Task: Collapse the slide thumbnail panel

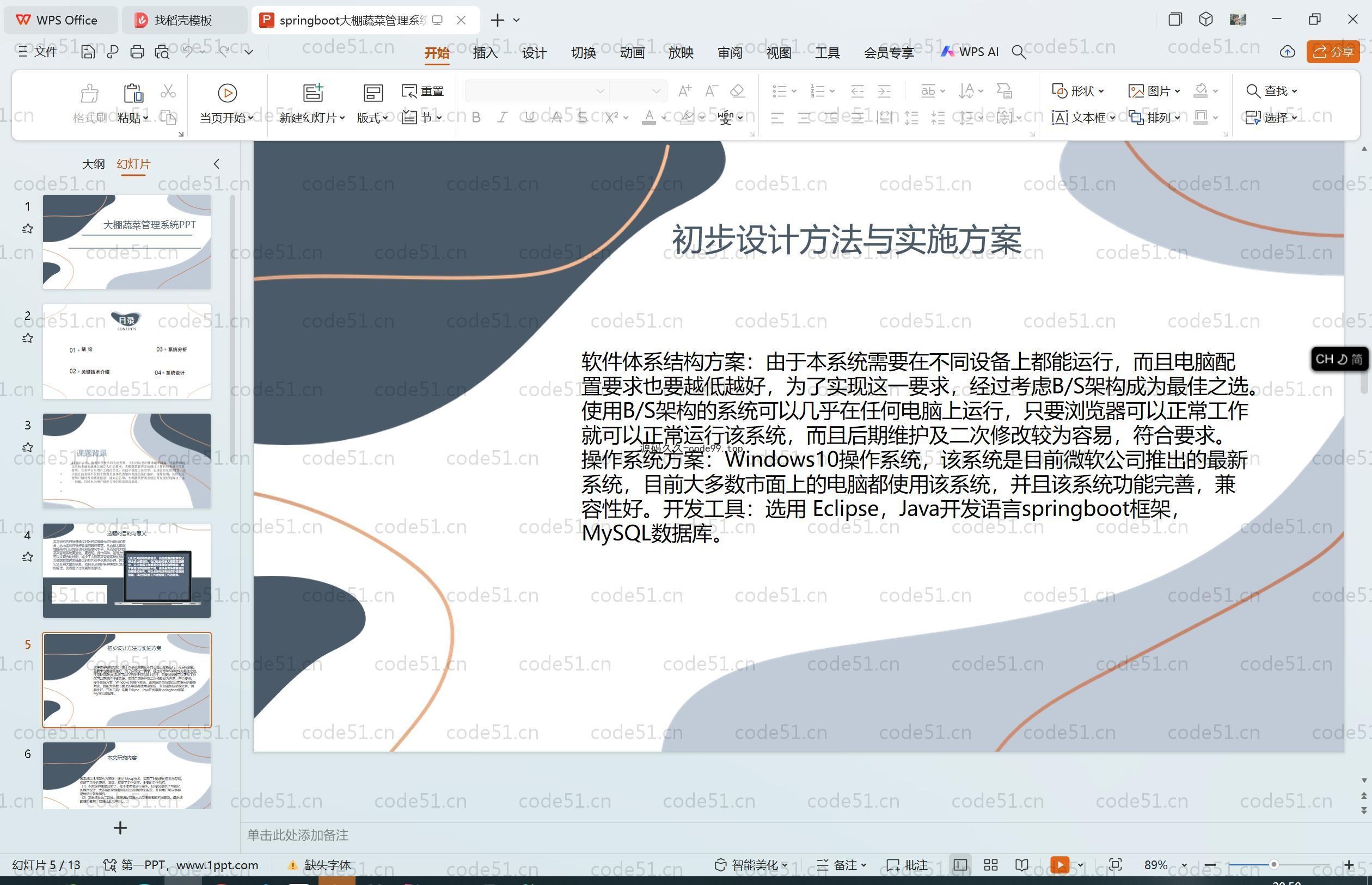Action: pos(217,164)
